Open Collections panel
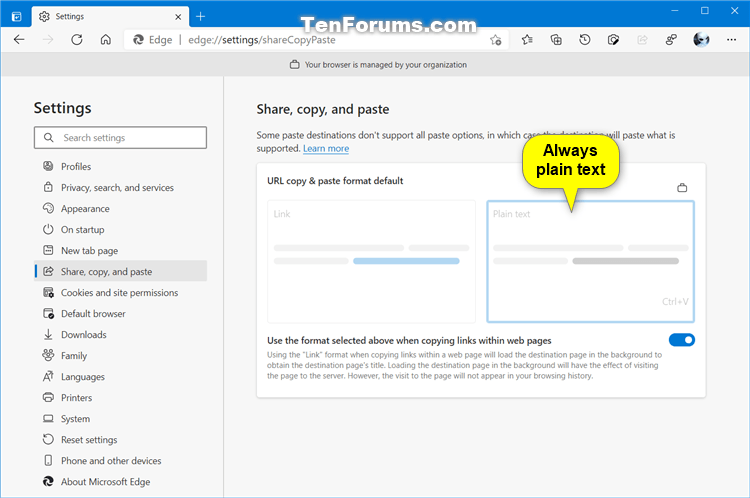Screen dimensions: 750x498 click(x=556, y=40)
